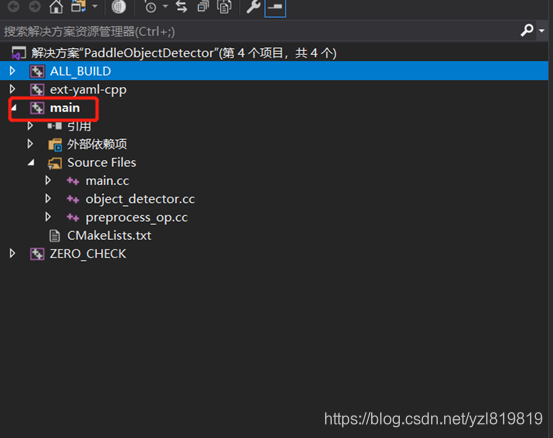Expand the 外部依赖项 node
The image size is (553, 438).
30,144
